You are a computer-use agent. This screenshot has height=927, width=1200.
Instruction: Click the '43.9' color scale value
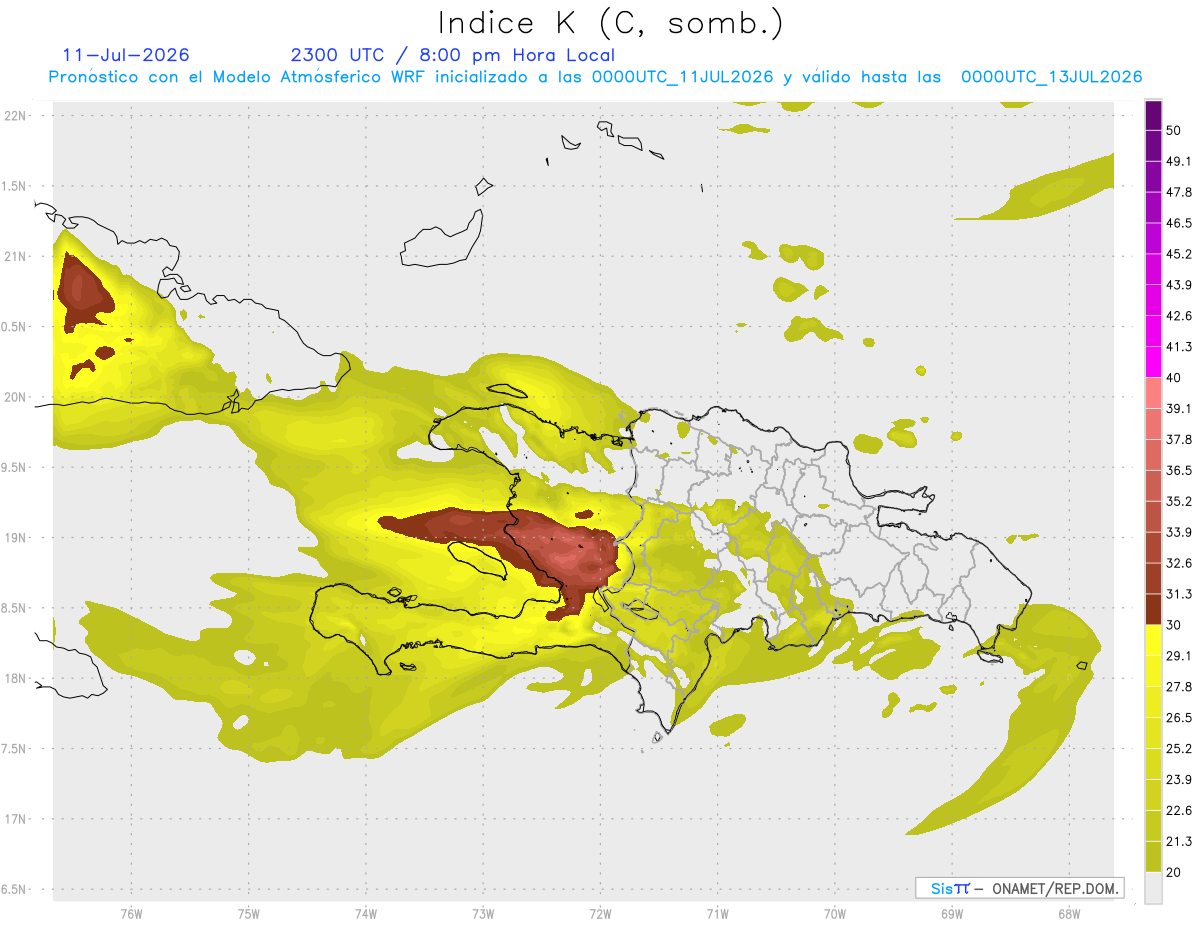[1179, 285]
